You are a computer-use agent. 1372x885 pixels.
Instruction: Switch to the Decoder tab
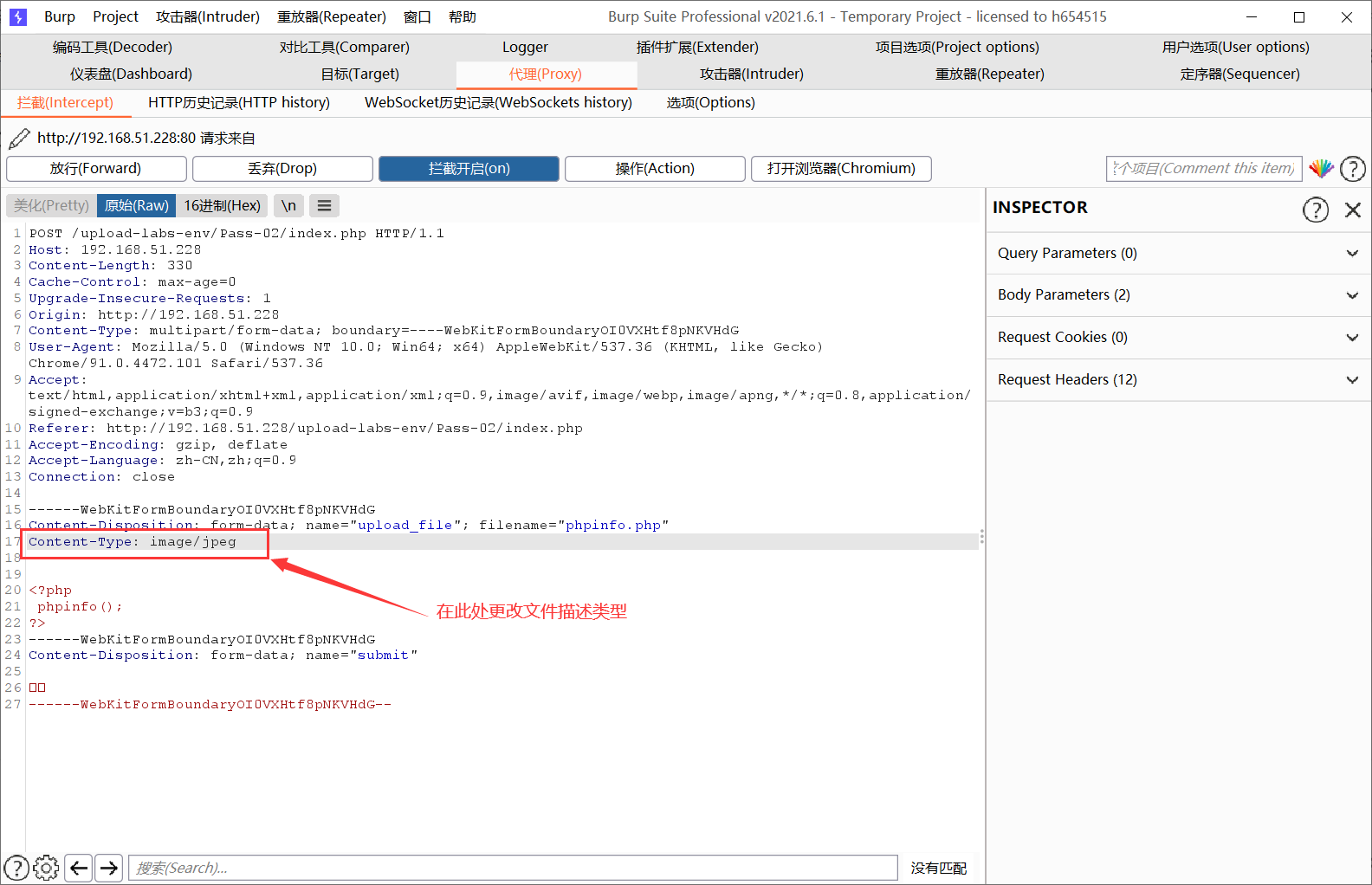(113, 47)
